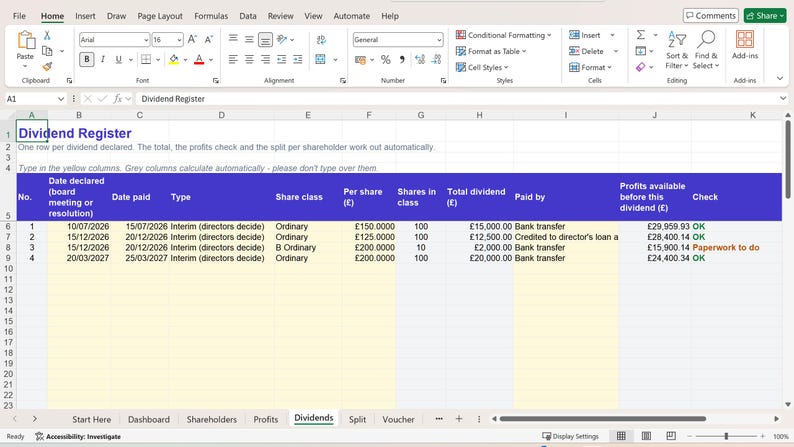Image resolution: width=794 pixels, height=447 pixels.
Task: Apply Percent Style number format
Action: 385,60
